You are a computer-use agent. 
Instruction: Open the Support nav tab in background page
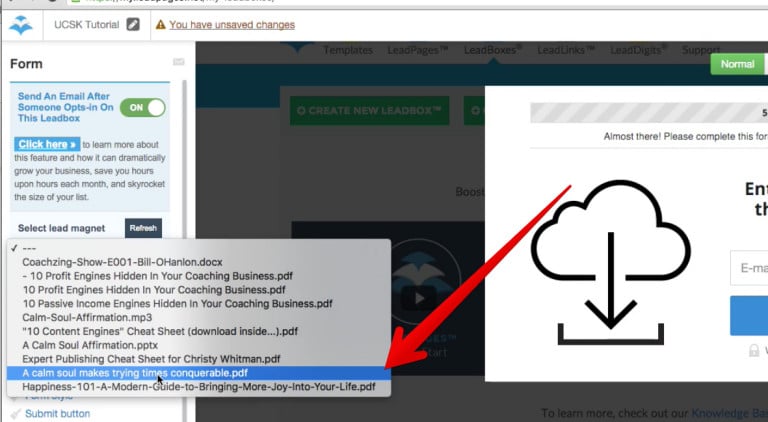pos(700,50)
